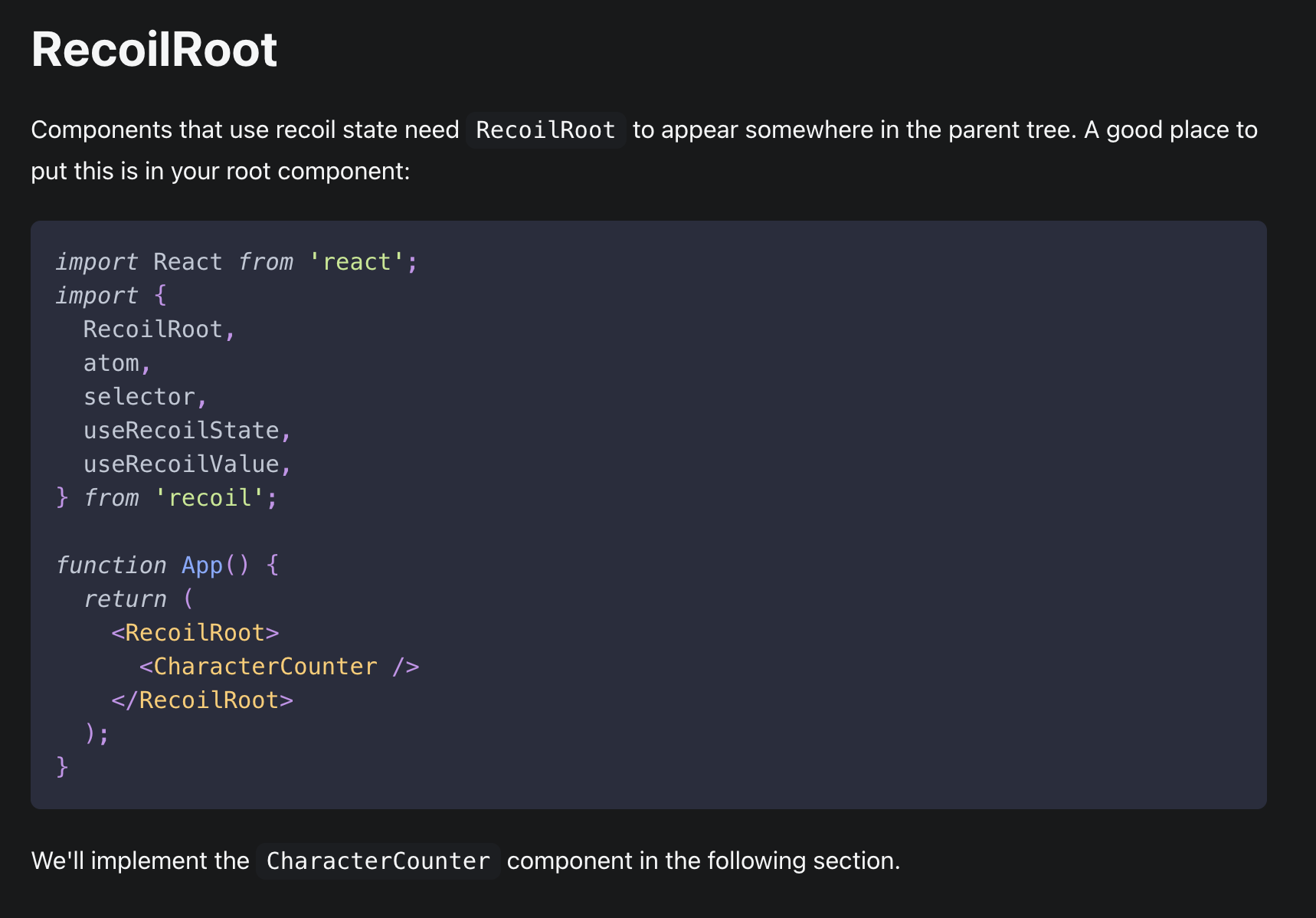Click 'atom,' in the import list

coord(117,363)
